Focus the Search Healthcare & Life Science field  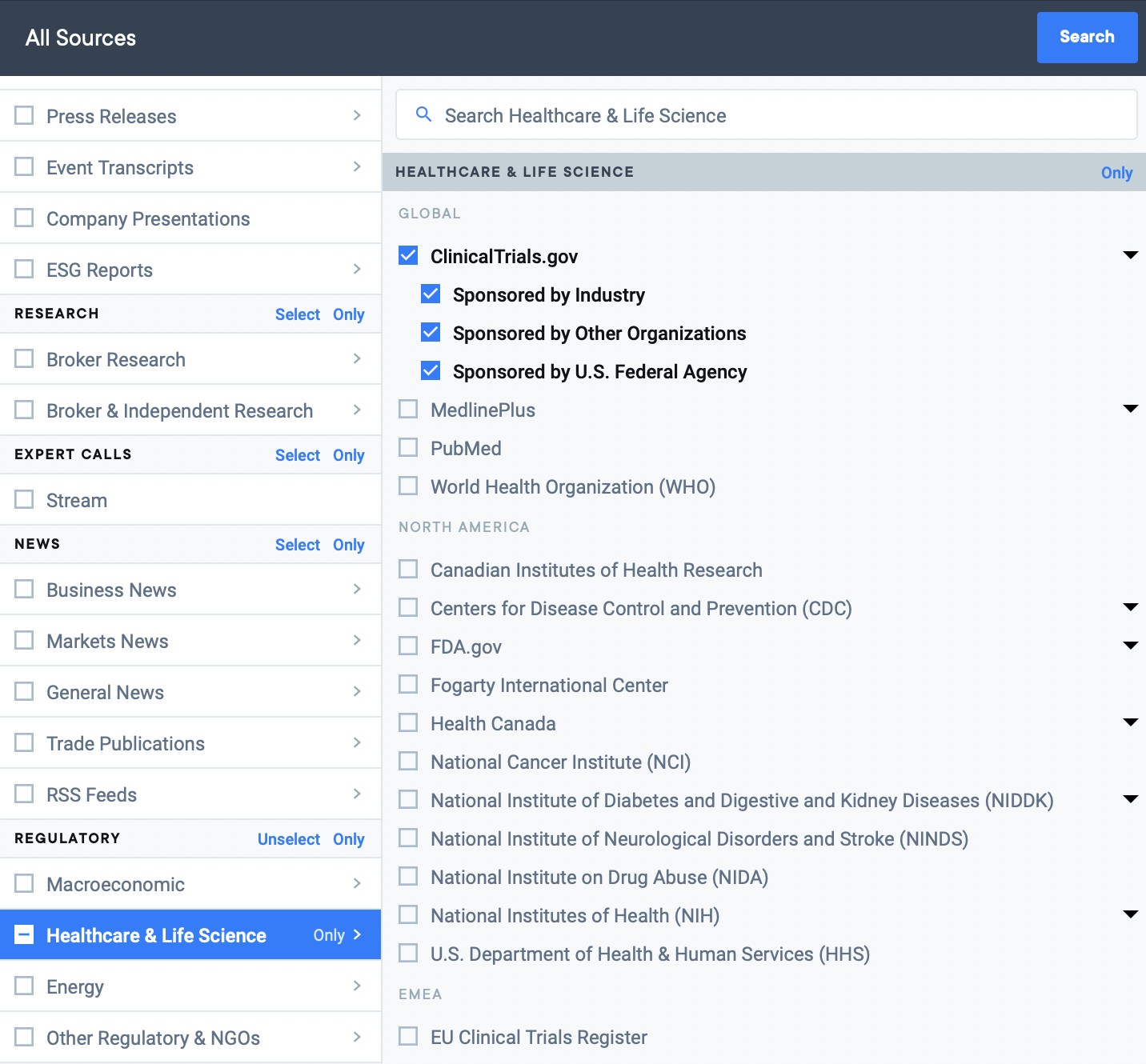pyautogui.click(x=767, y=115)
